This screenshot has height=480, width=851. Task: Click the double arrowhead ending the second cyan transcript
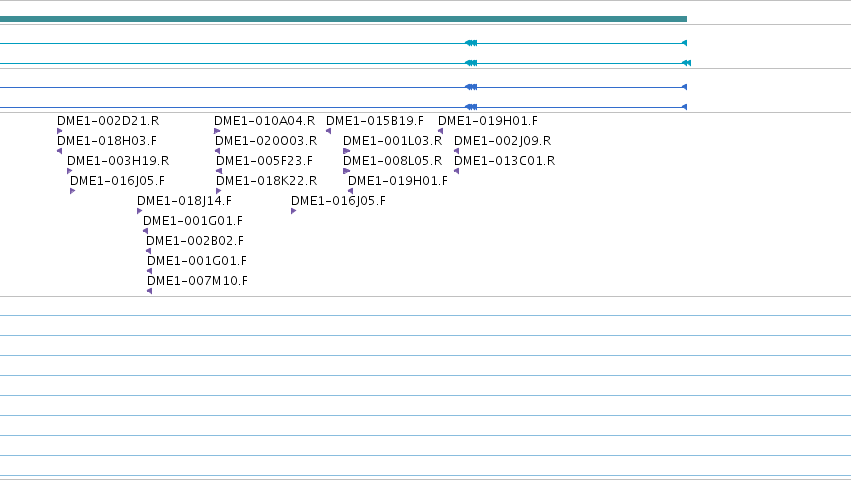coord(687,63)
